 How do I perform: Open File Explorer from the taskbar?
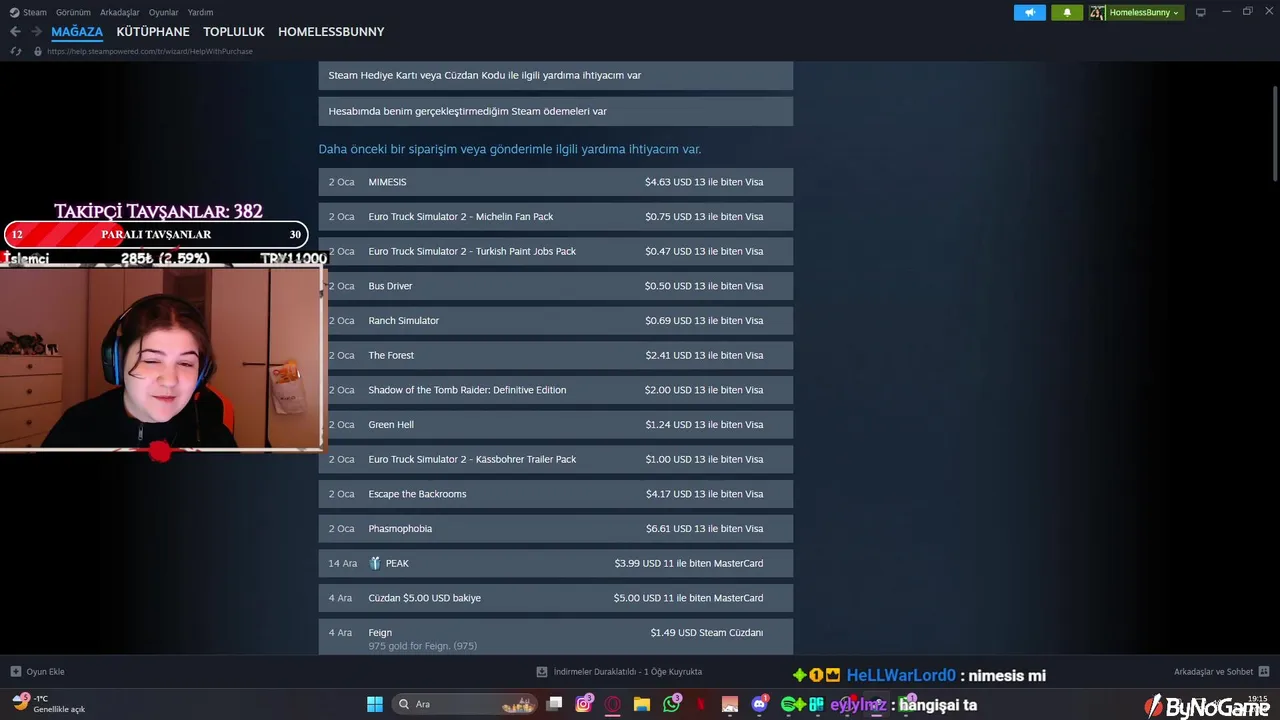click(x=642, y=704)
